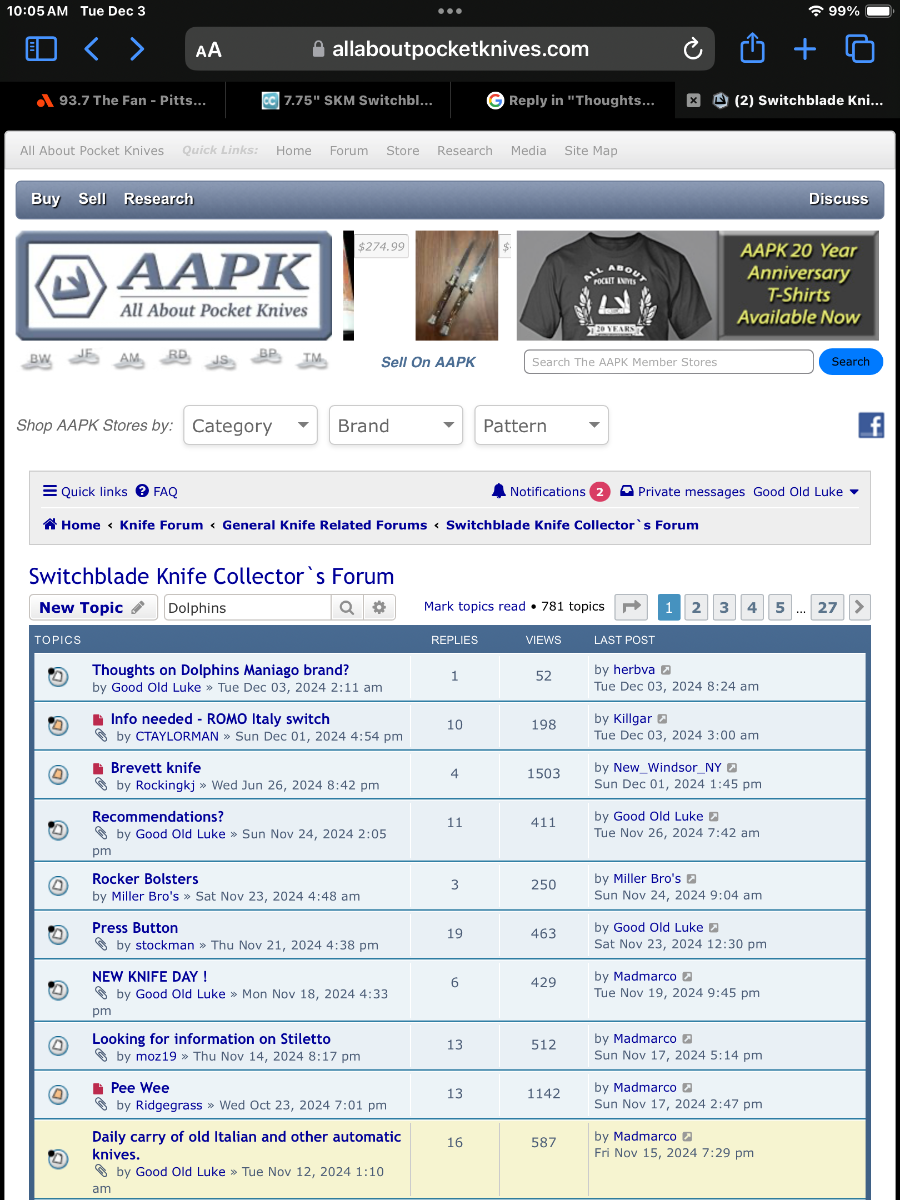This screenshot has width=900, height=1200.
Task: Switch to 7.75" SKM Switchbl... tab
Action: coord(346,100)
